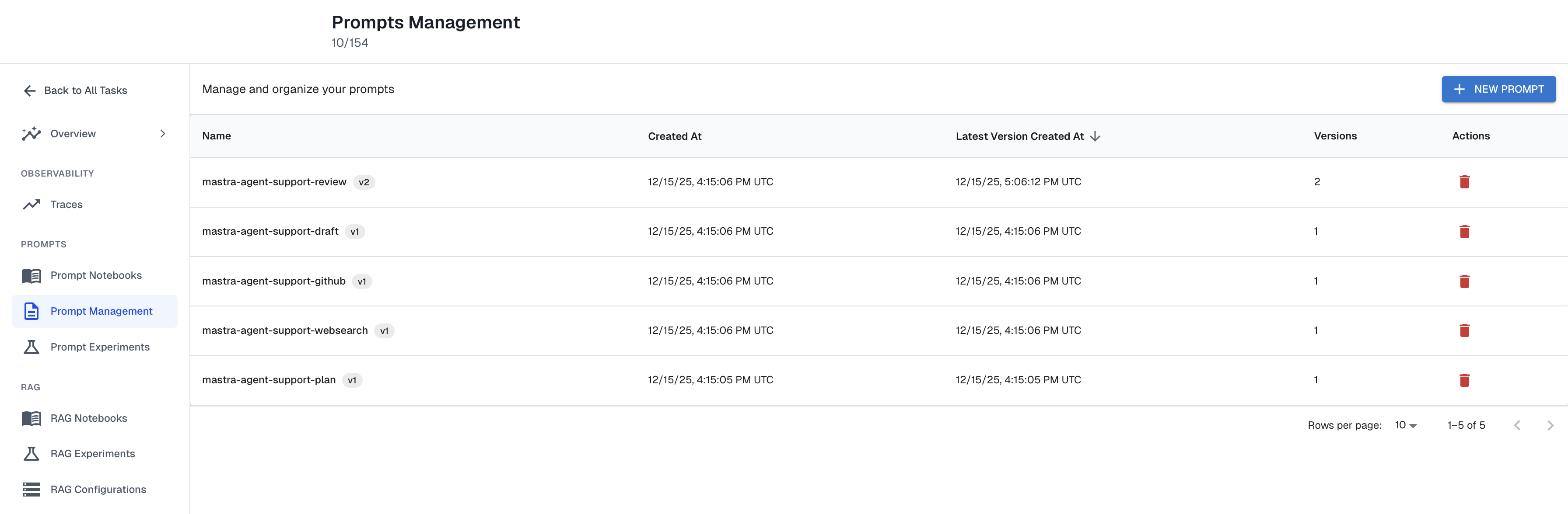Open RAG Experiments page
Screen dimensions: 1568x514
click(92, 453)
